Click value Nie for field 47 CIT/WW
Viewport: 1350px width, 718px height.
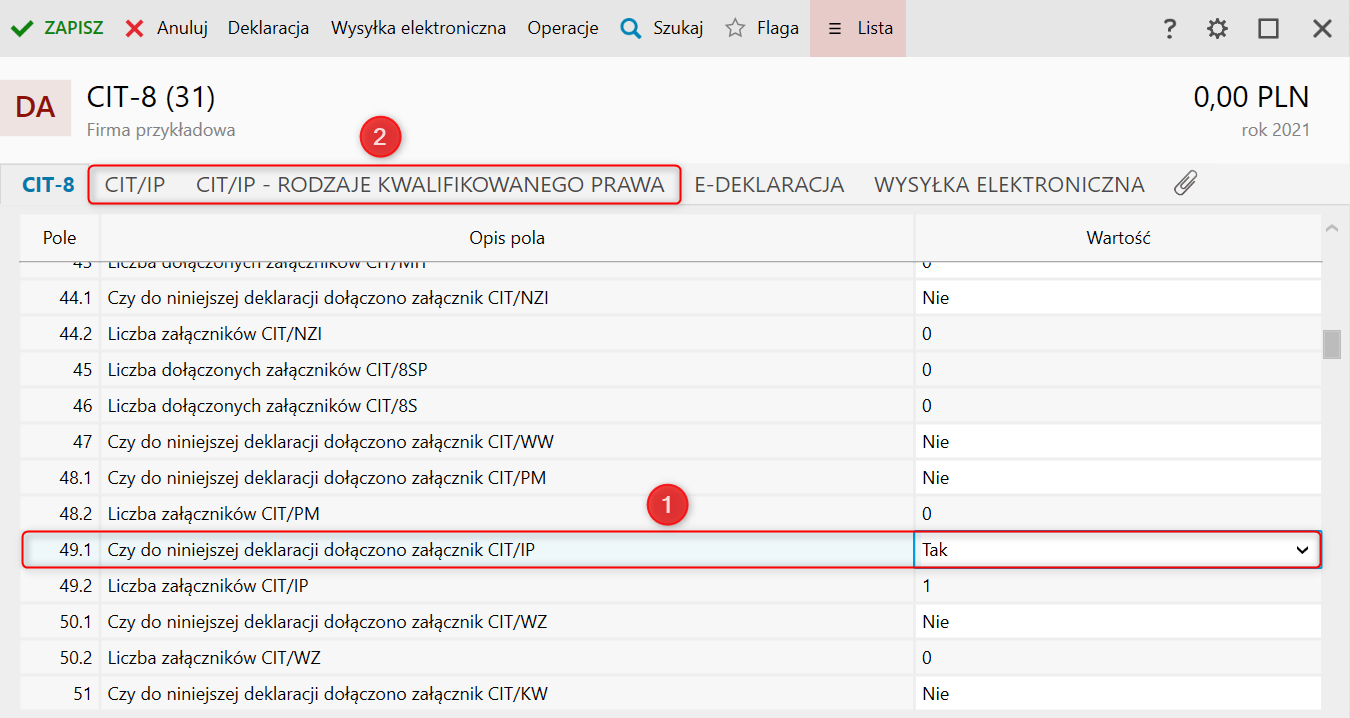pyautogui.click(x=1118, y=442)
